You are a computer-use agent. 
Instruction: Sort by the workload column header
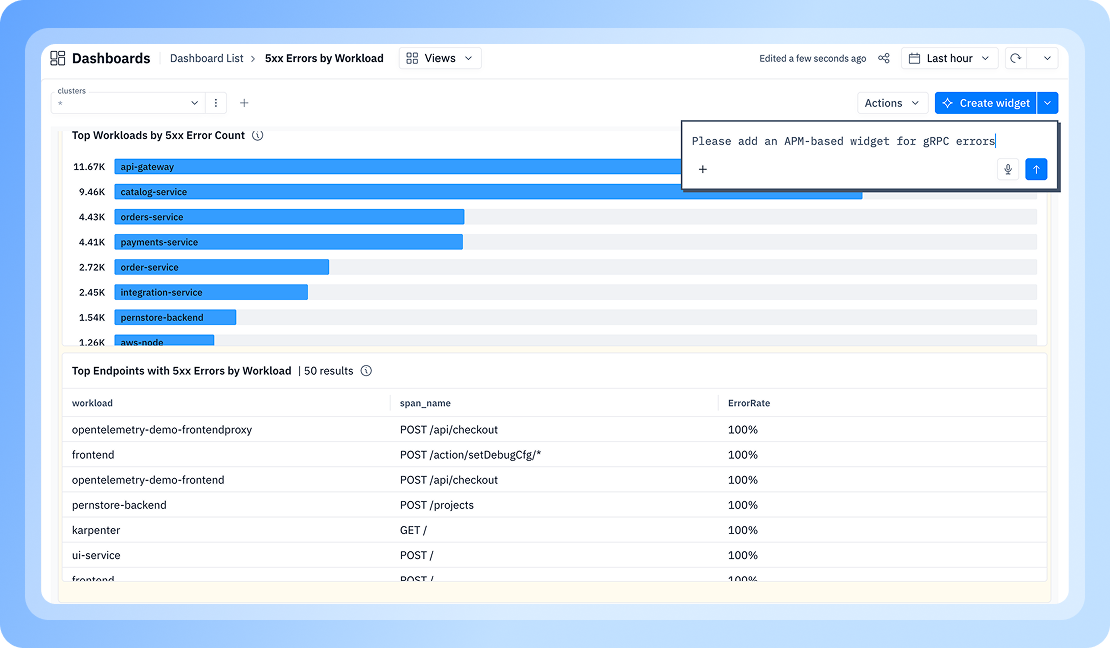(92, 403)
